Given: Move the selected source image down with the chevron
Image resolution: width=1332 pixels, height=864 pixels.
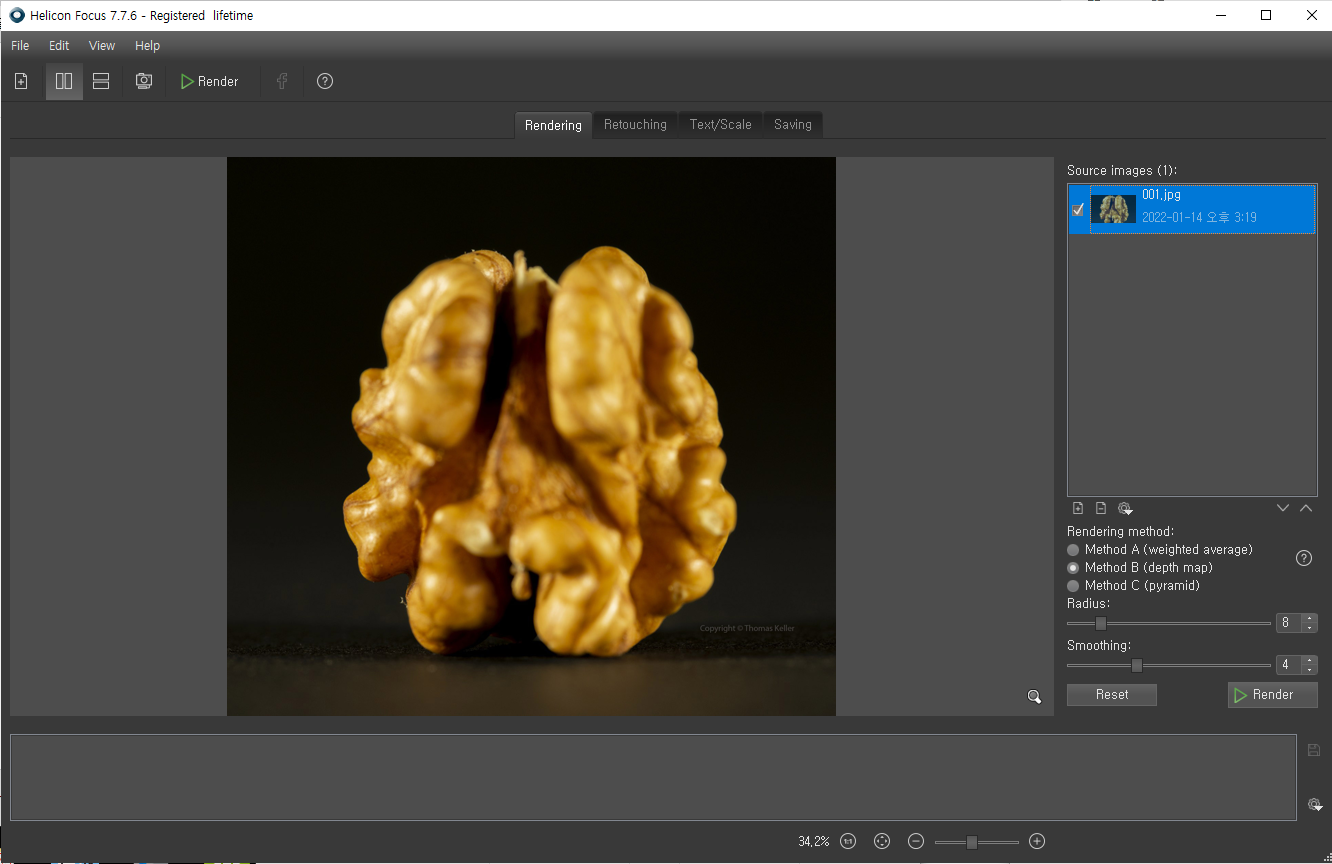Looking at the screenshot, I should point(1283,508).
